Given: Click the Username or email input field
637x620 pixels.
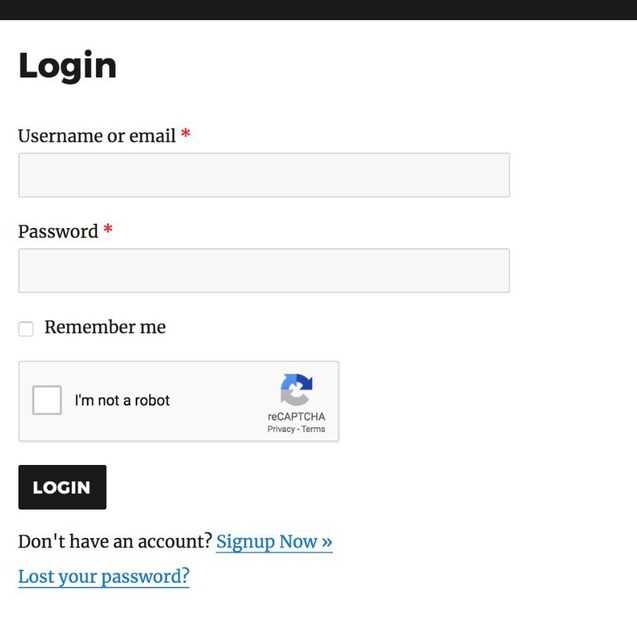Looking at the screenshot, I should [x=263, y=175].
